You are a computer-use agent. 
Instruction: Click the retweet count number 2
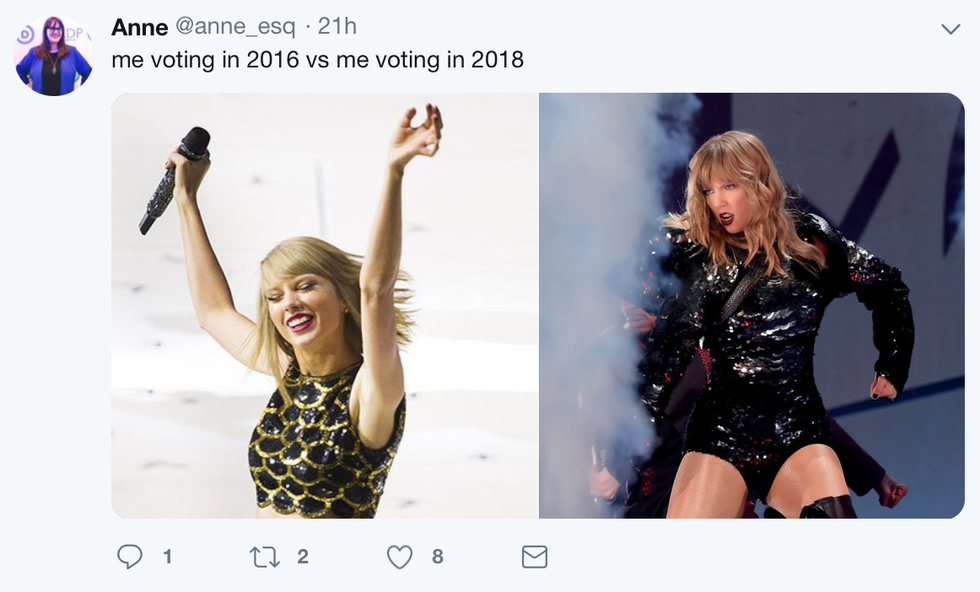pyautogui.click(x=303, y=557)
